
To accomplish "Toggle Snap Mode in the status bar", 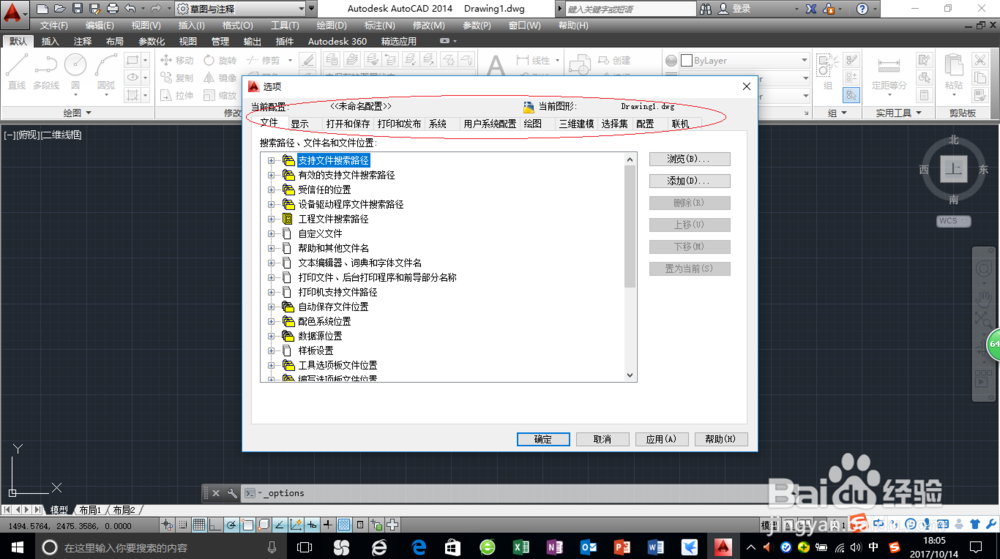I will [183, 525].
